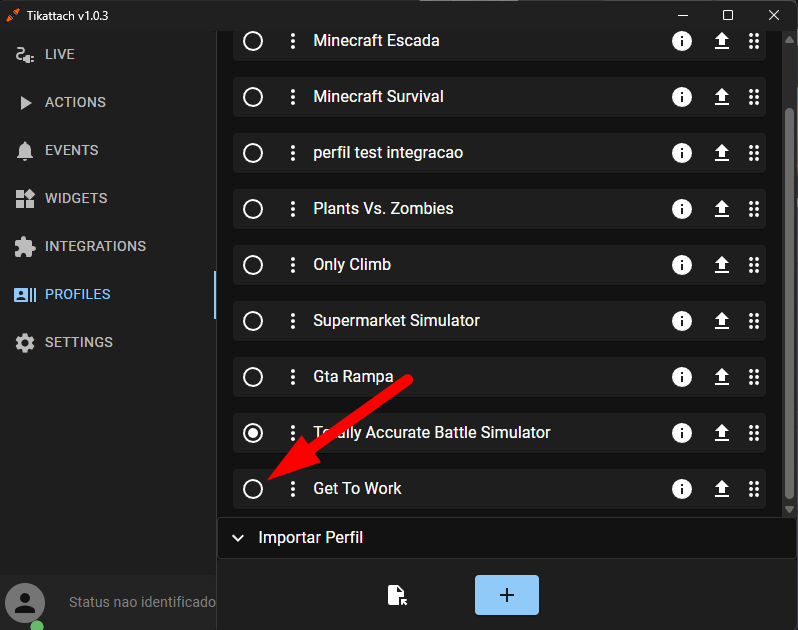This screenshot has width=798, height=630.
Task: Click drag handle of Plants Vs. Zombies
Action: pos(754,209)
